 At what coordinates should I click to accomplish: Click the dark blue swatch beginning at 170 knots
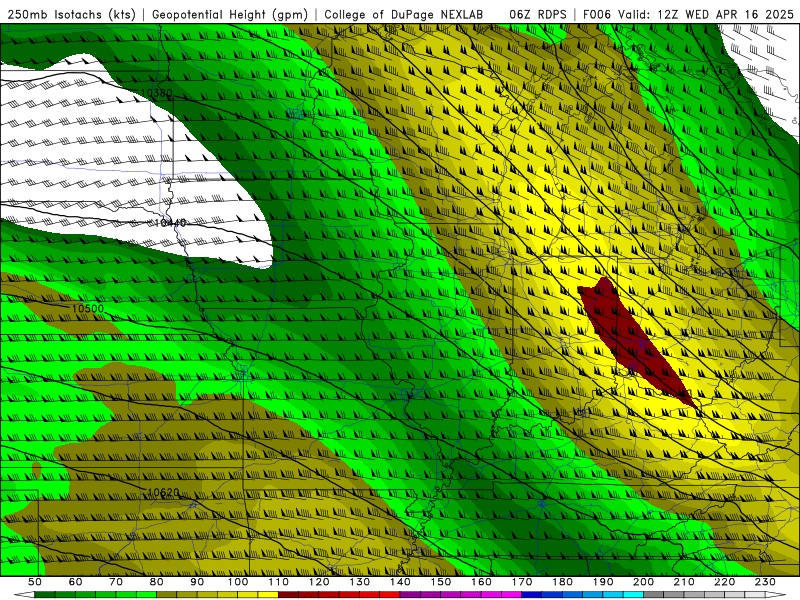[x=532, y=594]
